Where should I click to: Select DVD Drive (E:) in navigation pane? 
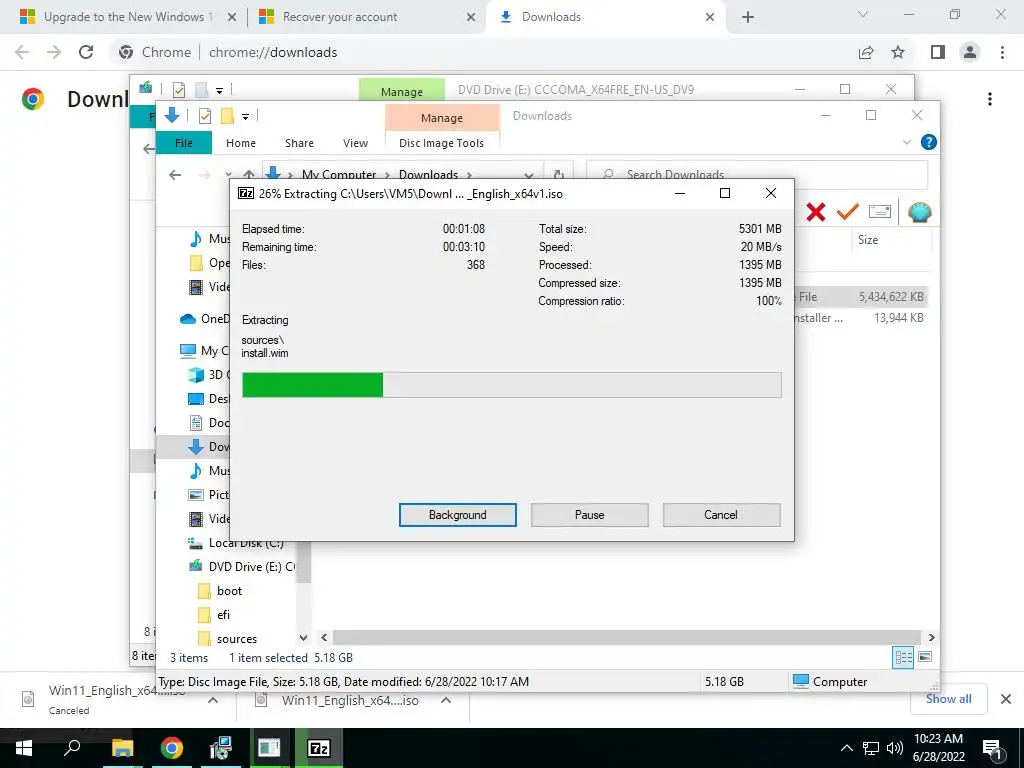coord(251,567)
